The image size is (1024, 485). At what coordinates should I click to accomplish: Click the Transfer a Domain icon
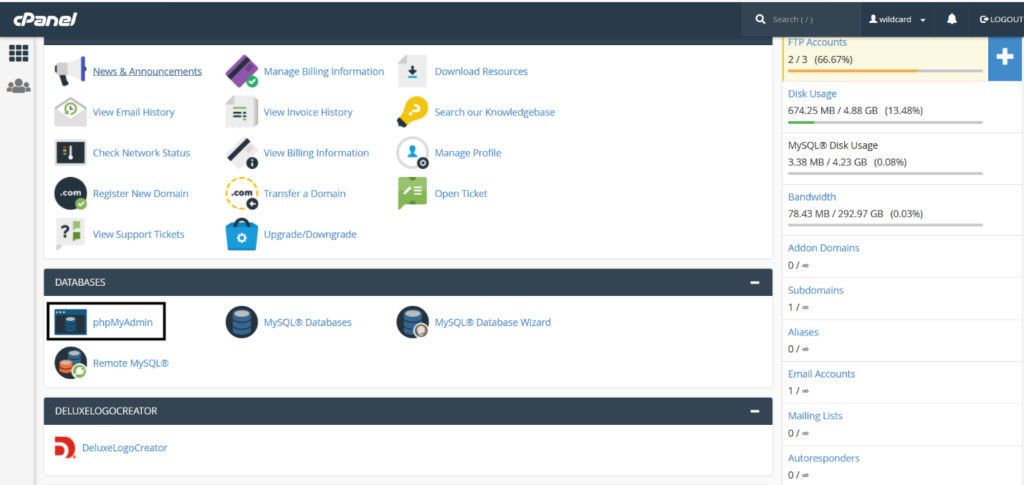(242, 194)
